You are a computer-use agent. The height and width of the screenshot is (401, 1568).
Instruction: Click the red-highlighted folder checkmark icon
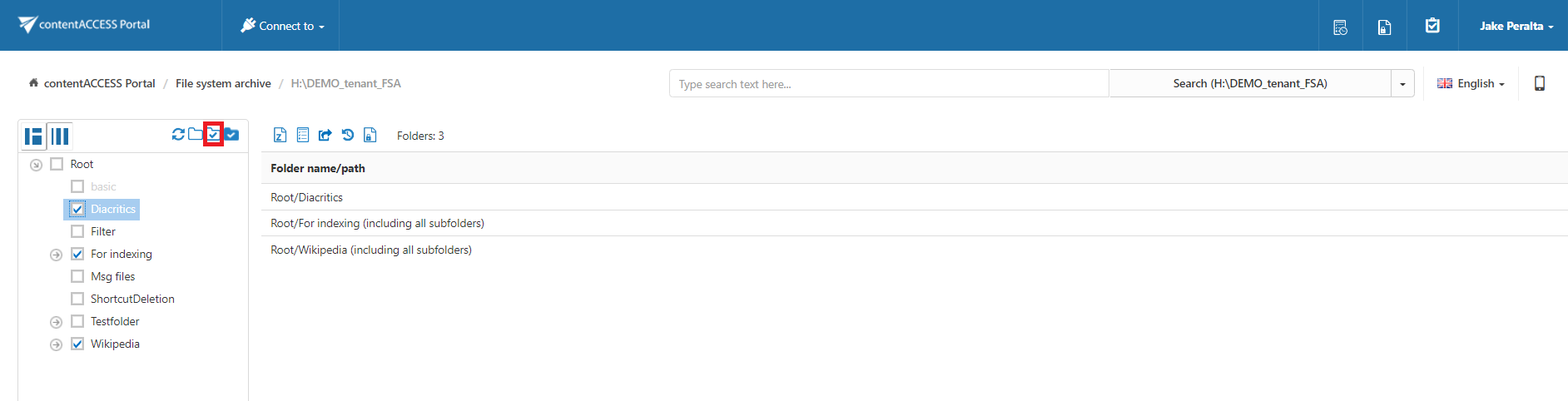pyautogui.click(x=214, y=134)
